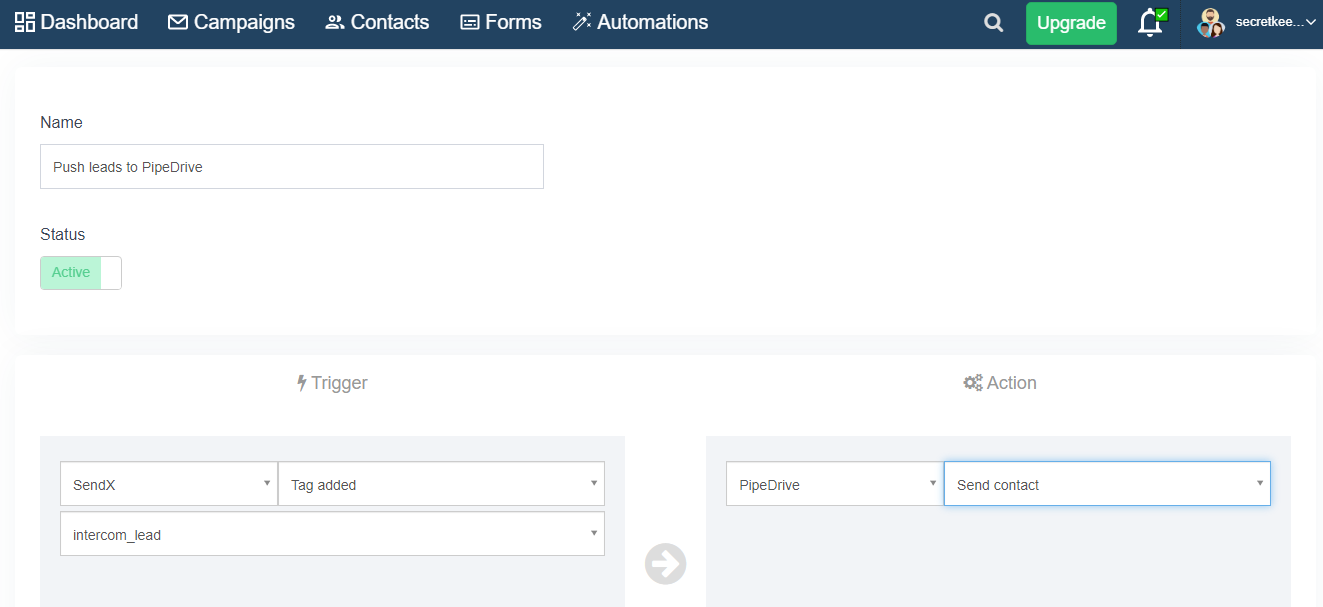The image size is (1323, 607).
Task: Click the Trigger section heading
Action: coord(332,383)
